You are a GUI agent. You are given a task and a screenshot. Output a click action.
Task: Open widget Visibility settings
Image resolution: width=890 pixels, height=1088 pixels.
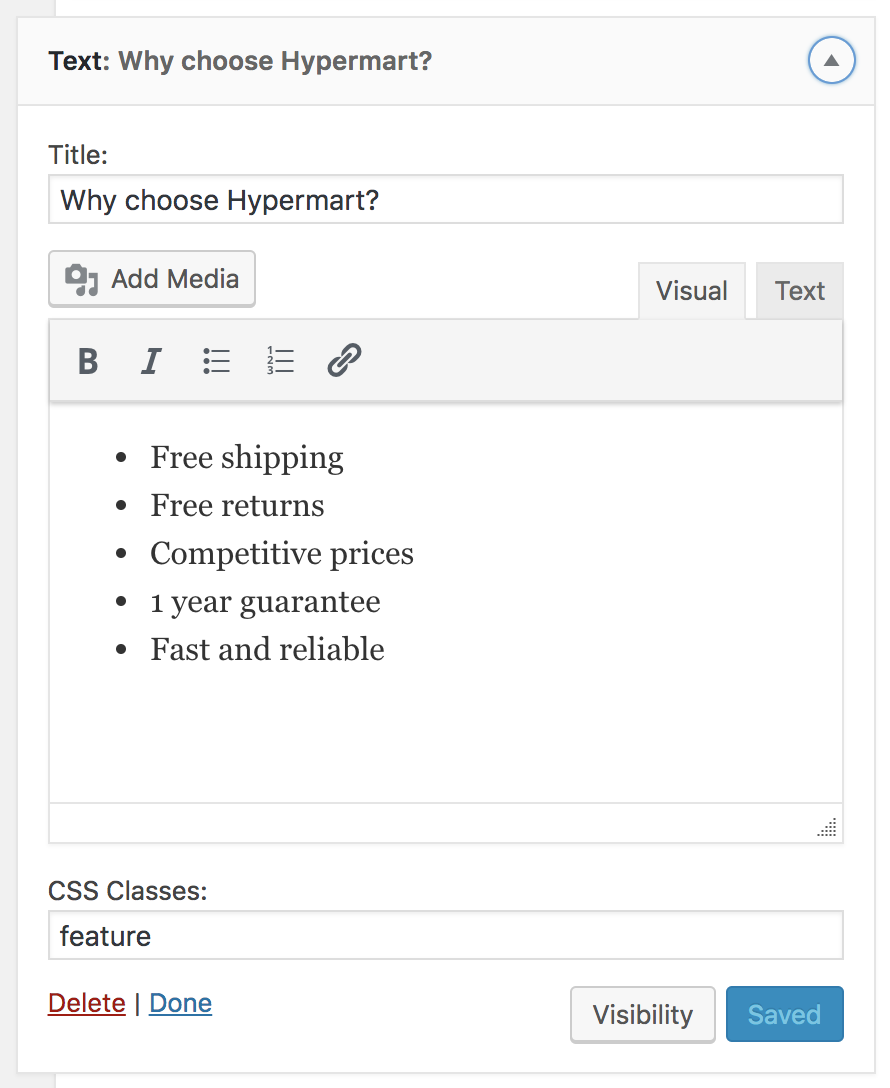point(642,1014)
